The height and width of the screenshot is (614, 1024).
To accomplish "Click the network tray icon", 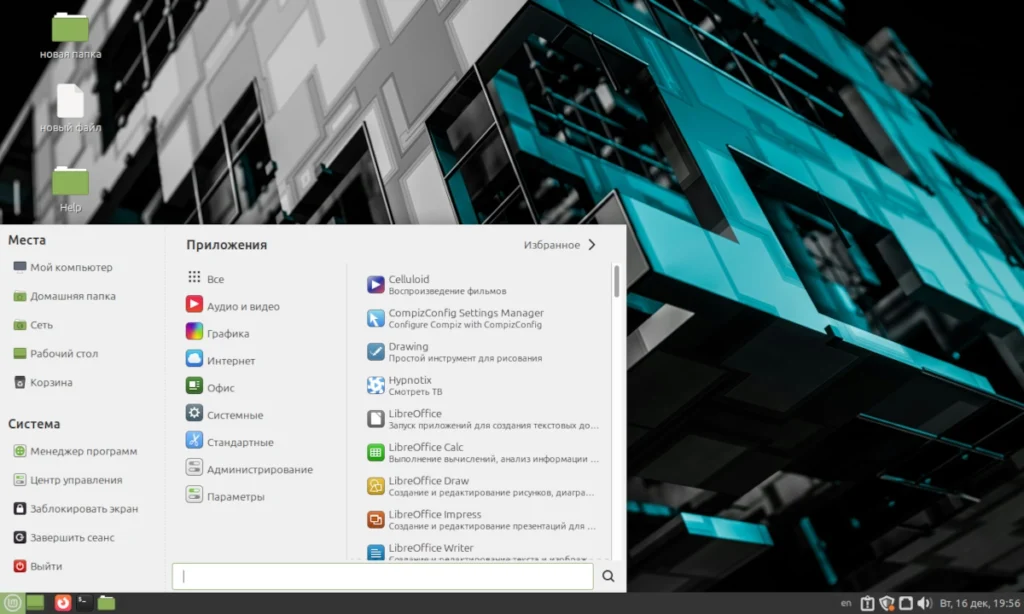I will [x=906, y=604].
